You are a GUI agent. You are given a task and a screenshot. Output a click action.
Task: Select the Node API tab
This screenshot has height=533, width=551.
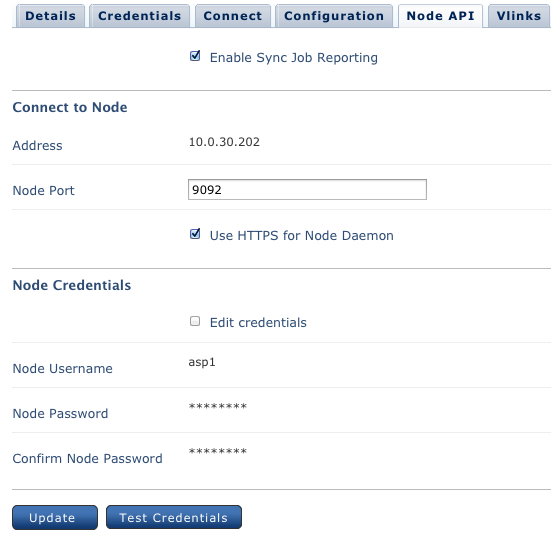click(x=440, y=16)
